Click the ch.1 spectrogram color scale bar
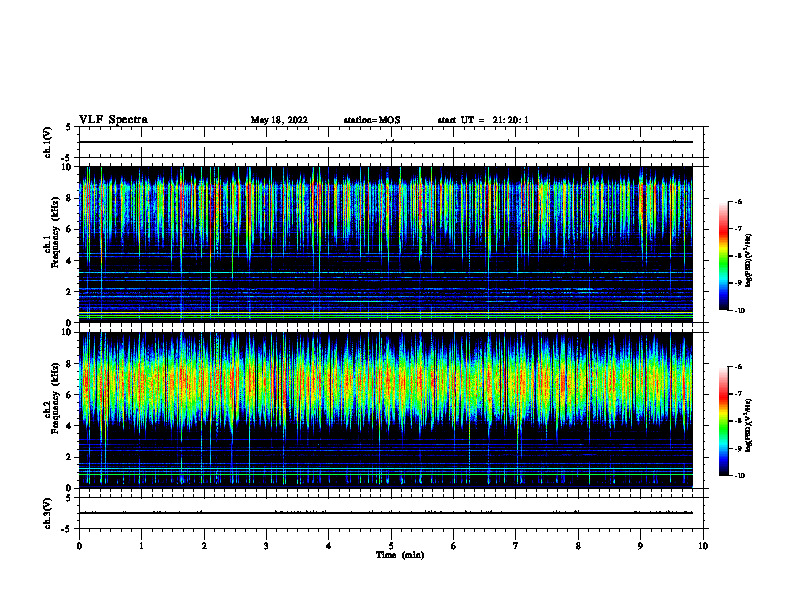The width and height of the screenshot is (792, 612). pyautogui.click(x=724, y=256)
